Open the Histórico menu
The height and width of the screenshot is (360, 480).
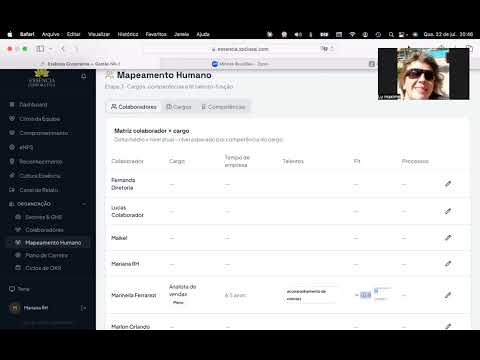click(128, 34)
